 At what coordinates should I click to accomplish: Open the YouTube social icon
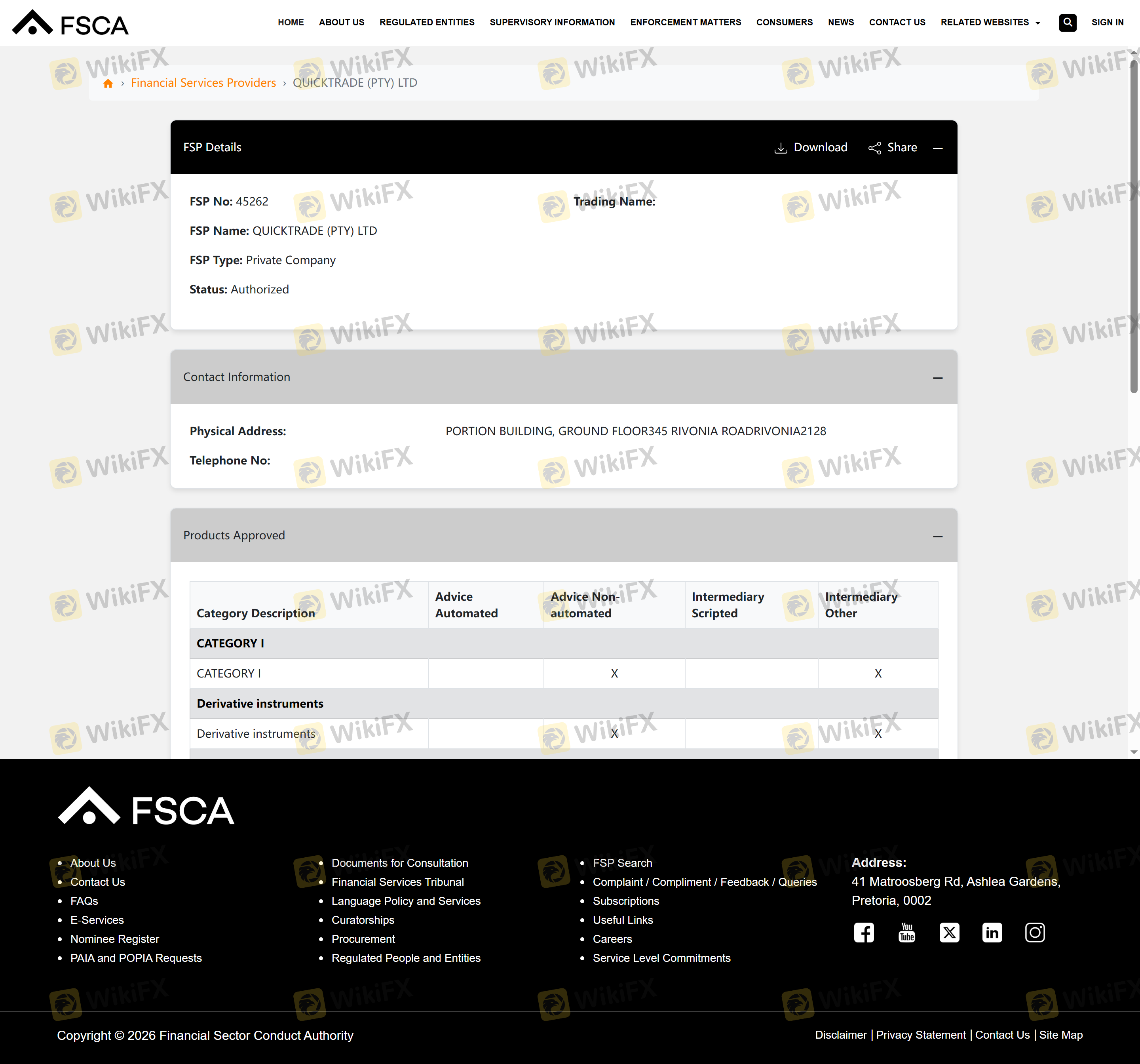coord(906,932)
